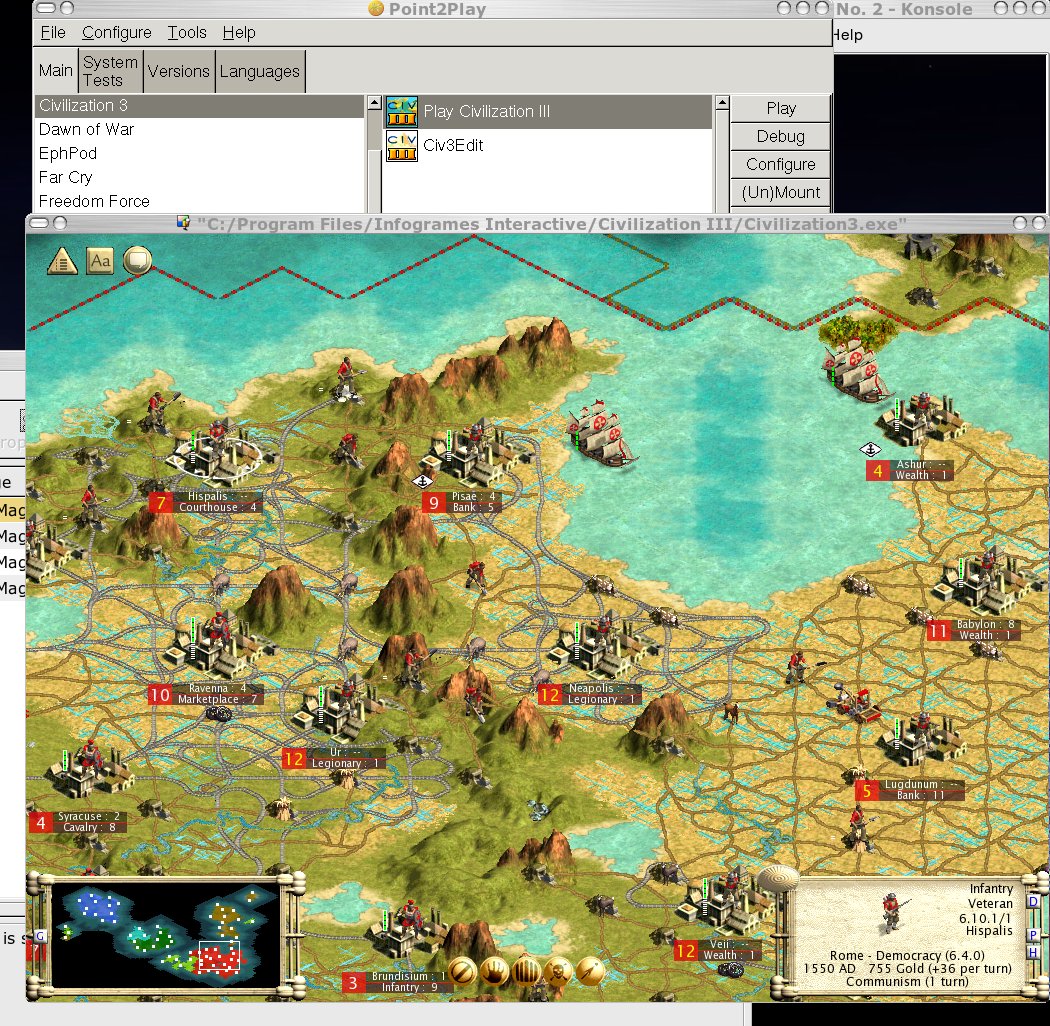Click the launcher list scrollbar up arrow
1050x1026 pixels.
coord(722,103)
